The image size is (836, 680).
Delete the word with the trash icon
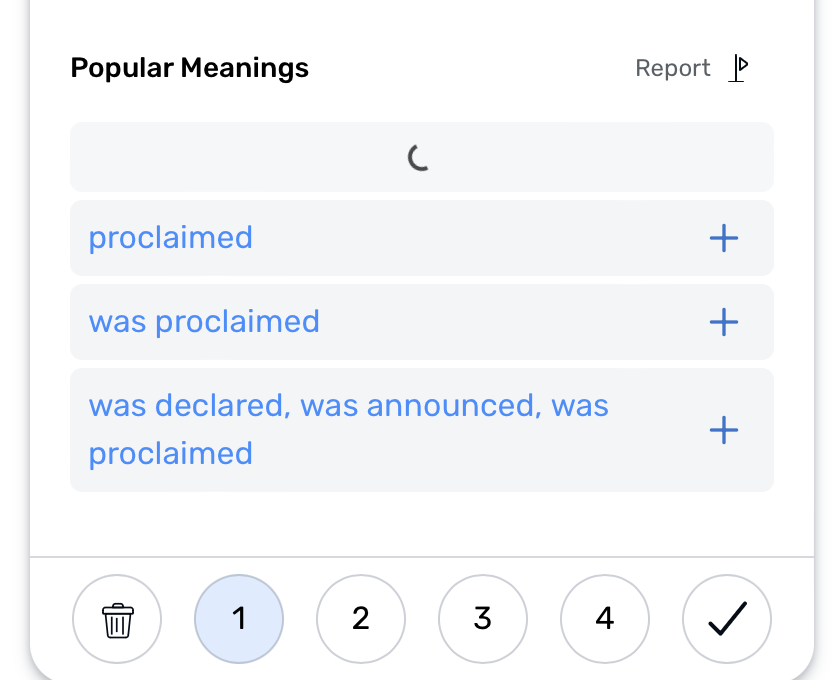pos(117,619)
